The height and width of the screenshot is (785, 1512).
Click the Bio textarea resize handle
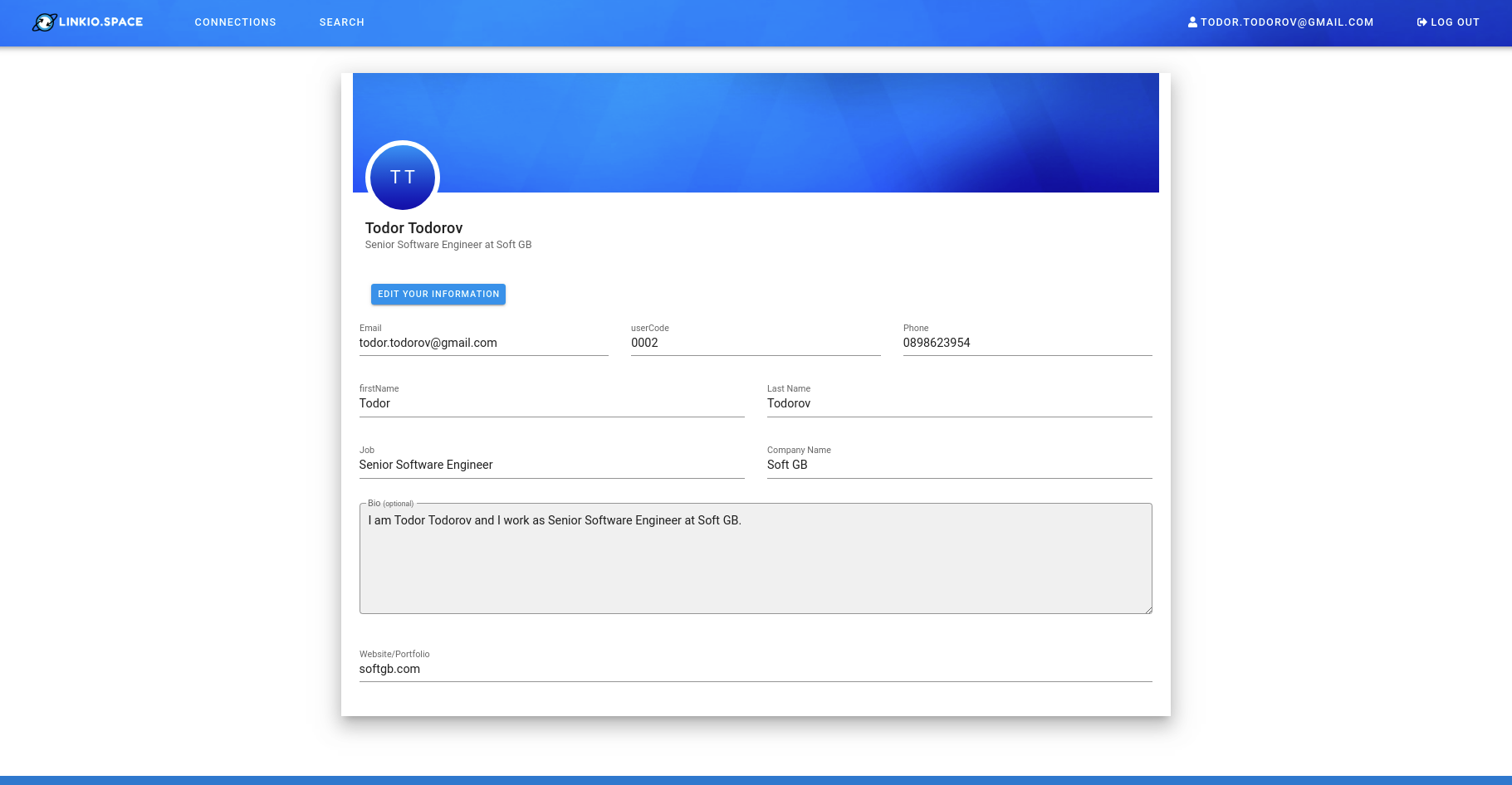pos(1148,610)
